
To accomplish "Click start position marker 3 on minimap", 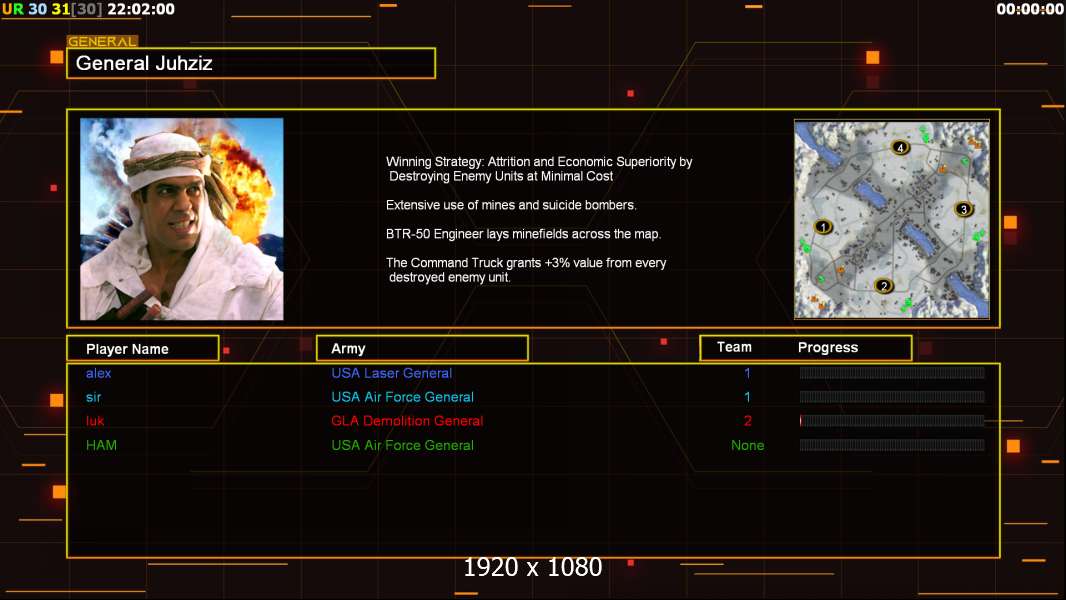I will (963, 209).
